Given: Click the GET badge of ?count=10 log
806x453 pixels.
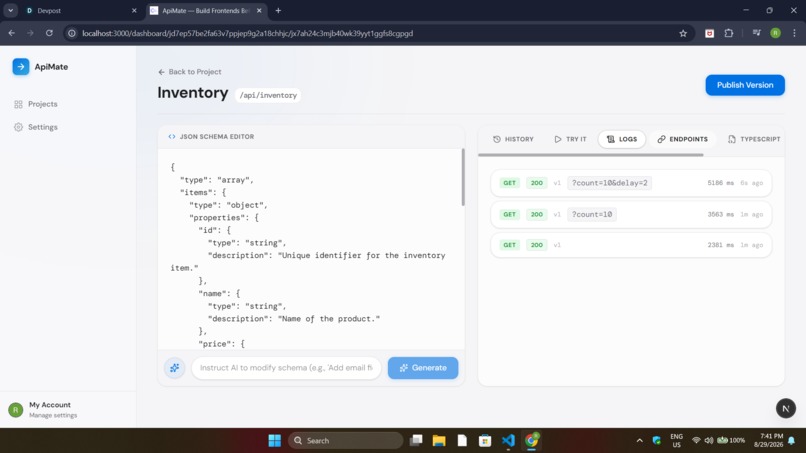Looking at the screenshot, I should (509, 214).
